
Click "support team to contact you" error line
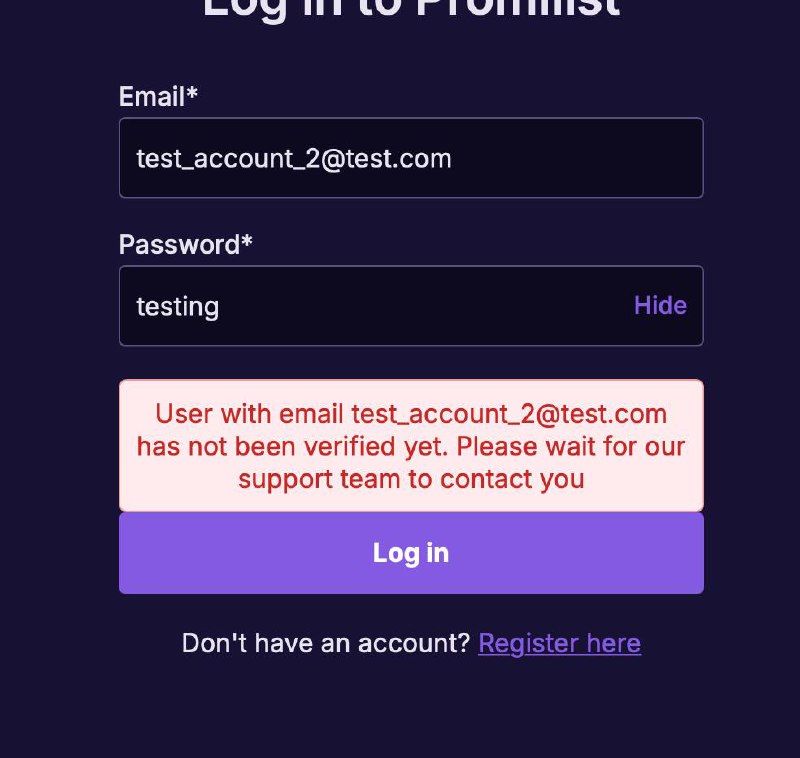(x=411, y=479)
